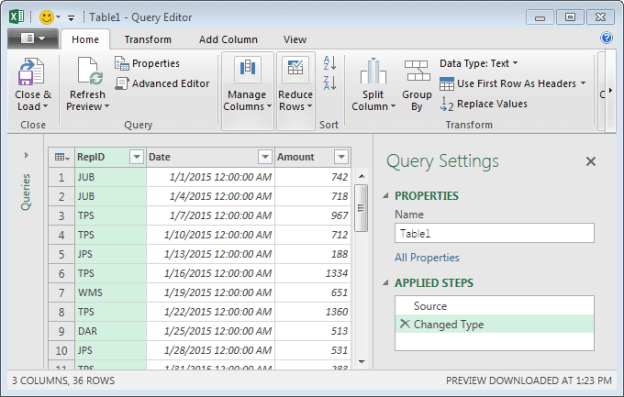Click the Close & Load icon
The image size is (624, 397).
point(31,72)
